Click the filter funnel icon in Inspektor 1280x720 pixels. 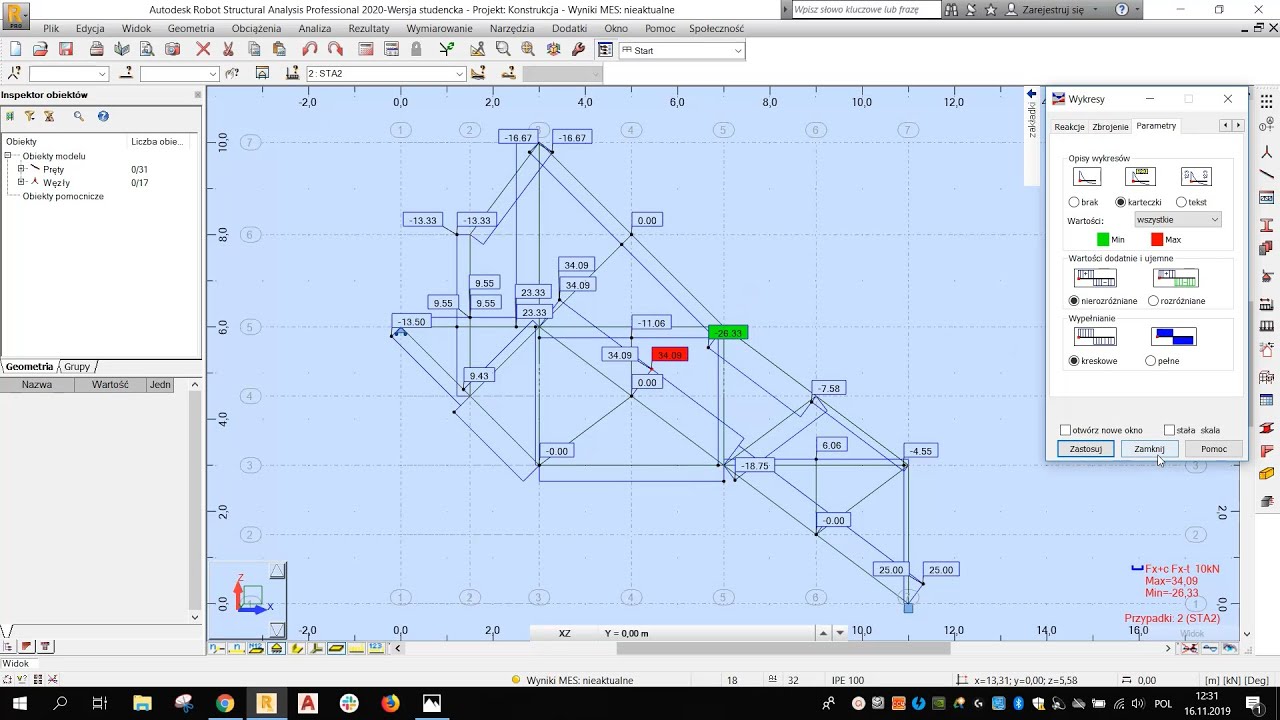point(30,117)
